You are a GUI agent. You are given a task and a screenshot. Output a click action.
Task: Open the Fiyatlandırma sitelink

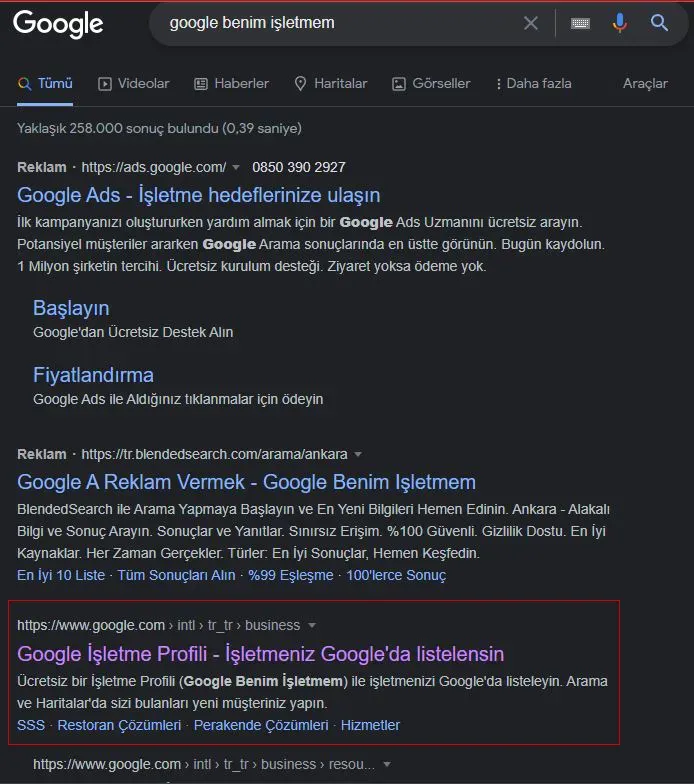point(93,375)
